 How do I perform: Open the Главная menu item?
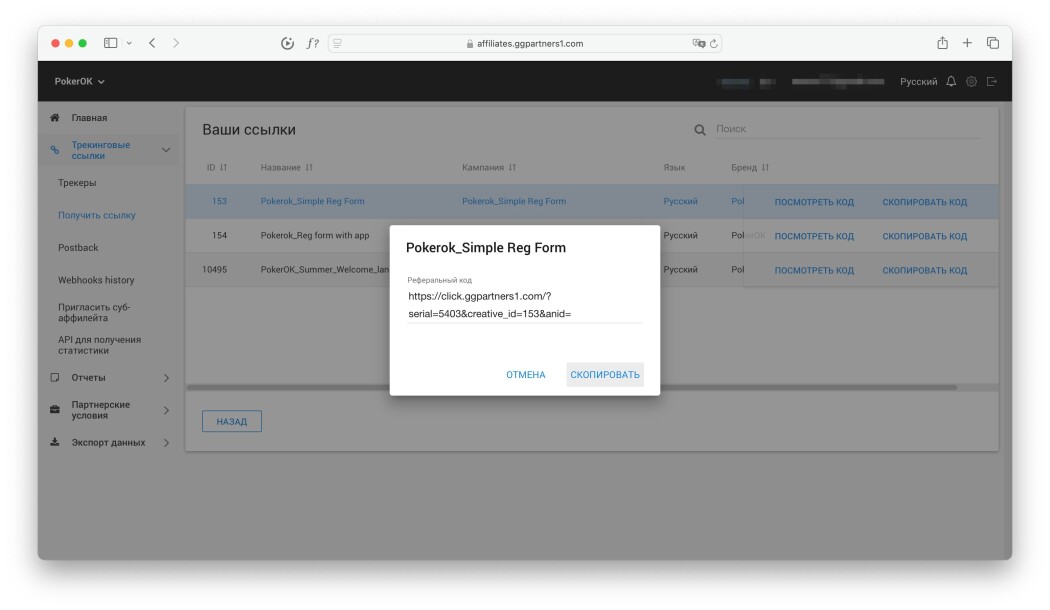tap(89, 118)
